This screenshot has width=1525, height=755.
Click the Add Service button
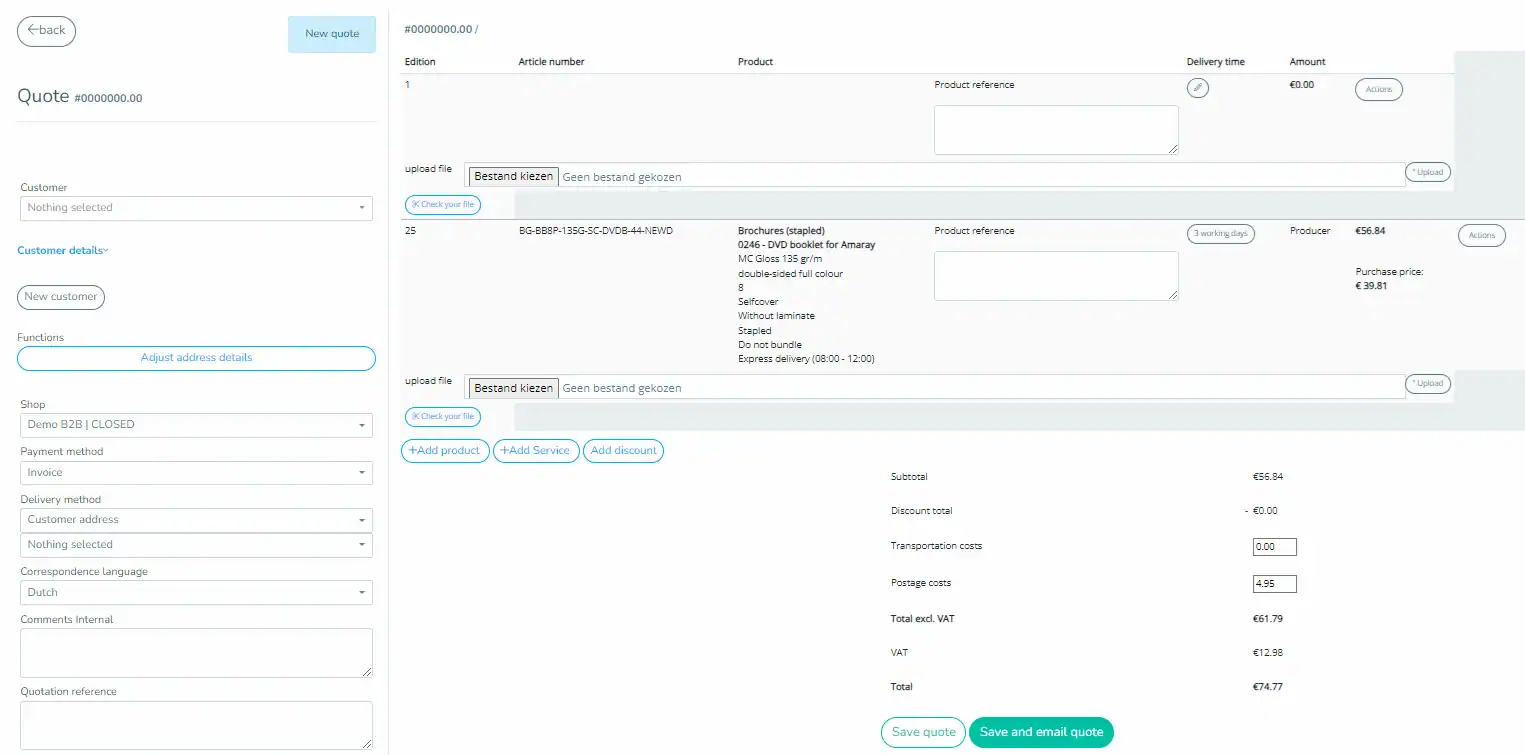point(536,451)
